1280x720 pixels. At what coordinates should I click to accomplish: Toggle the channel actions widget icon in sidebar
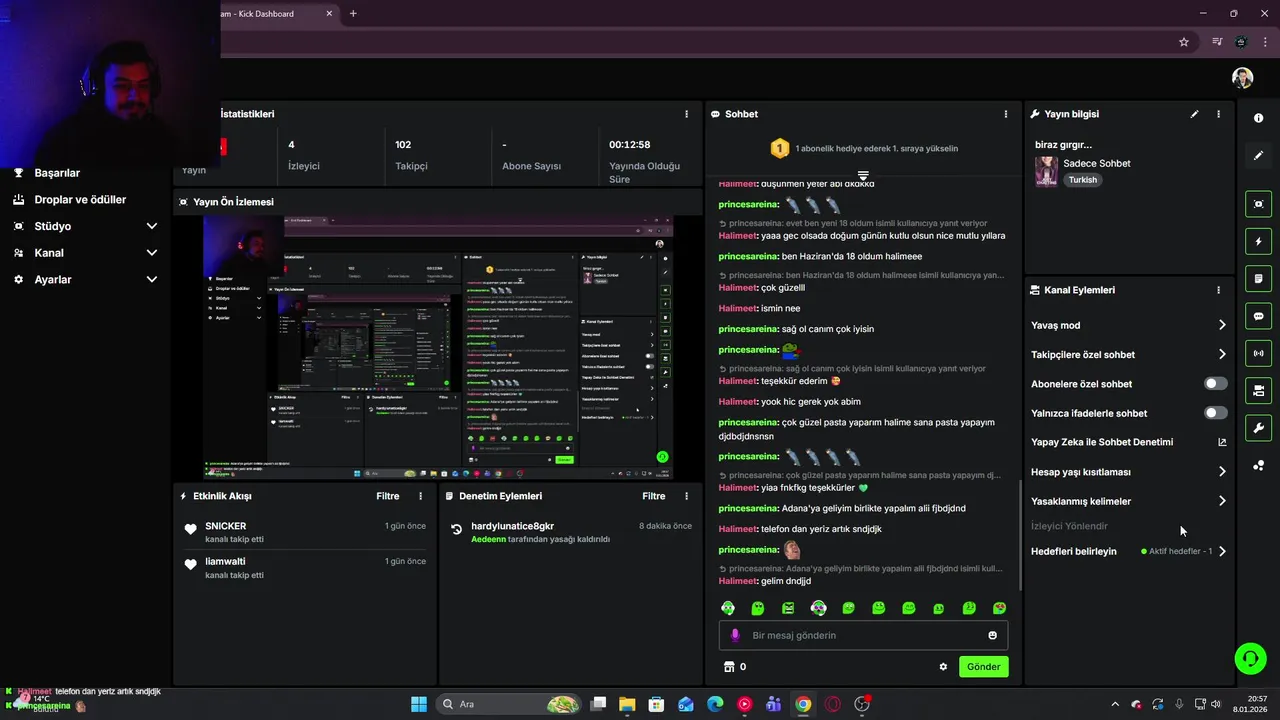coord(1258,390)
